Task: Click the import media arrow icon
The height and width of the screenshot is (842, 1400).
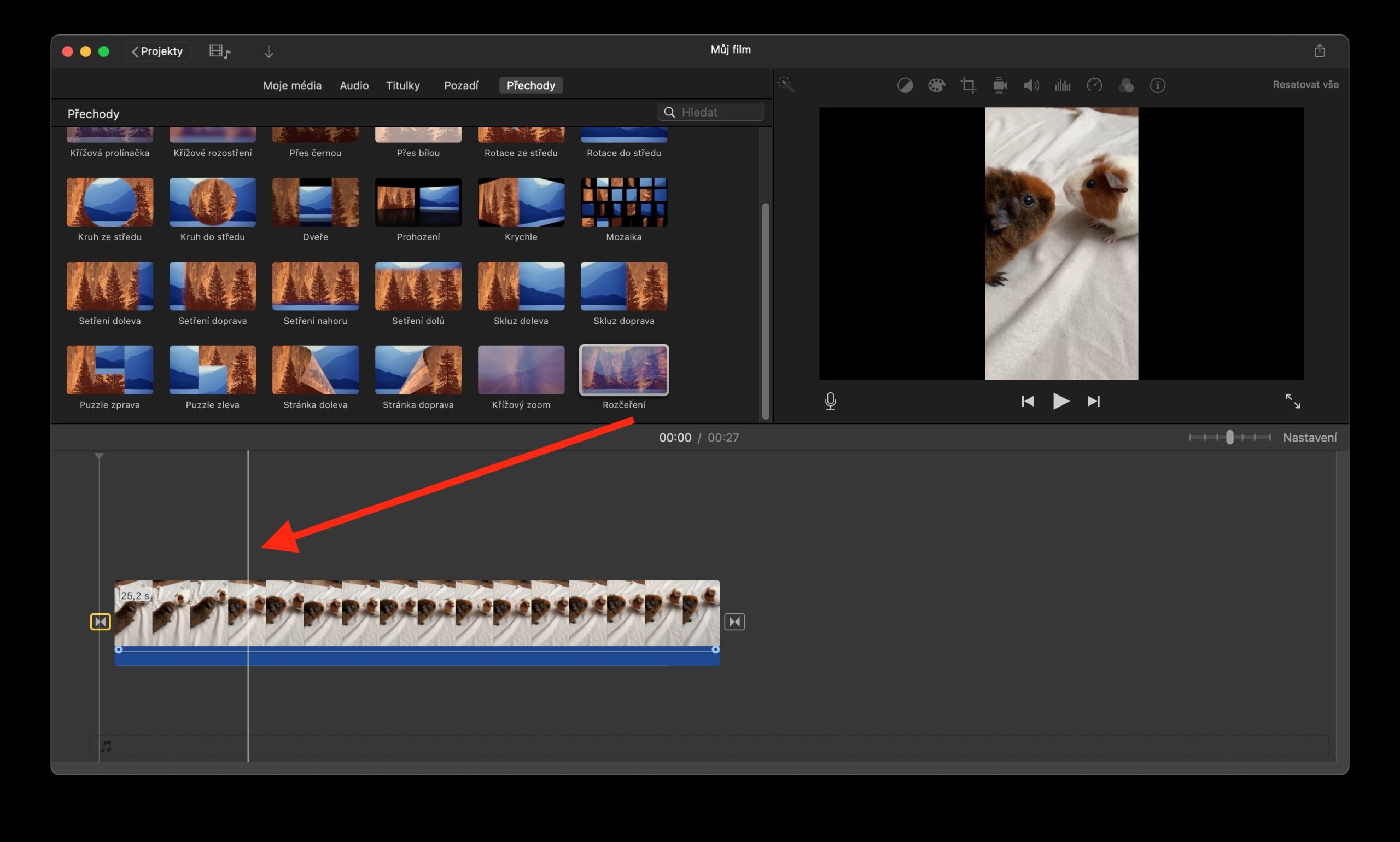Action: click(x=269, y=51)
